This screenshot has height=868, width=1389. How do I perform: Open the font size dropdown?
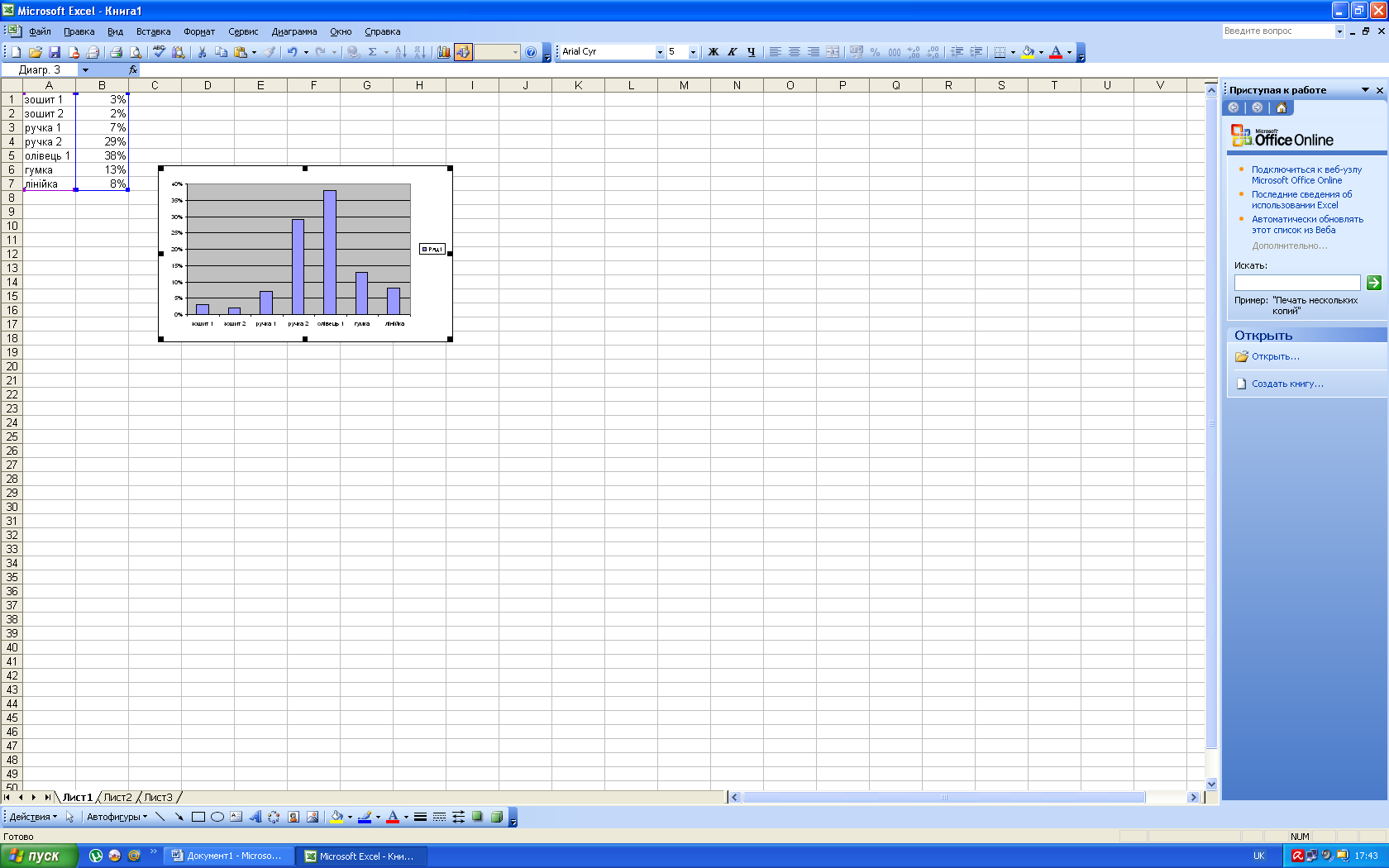tap(693, 52)
